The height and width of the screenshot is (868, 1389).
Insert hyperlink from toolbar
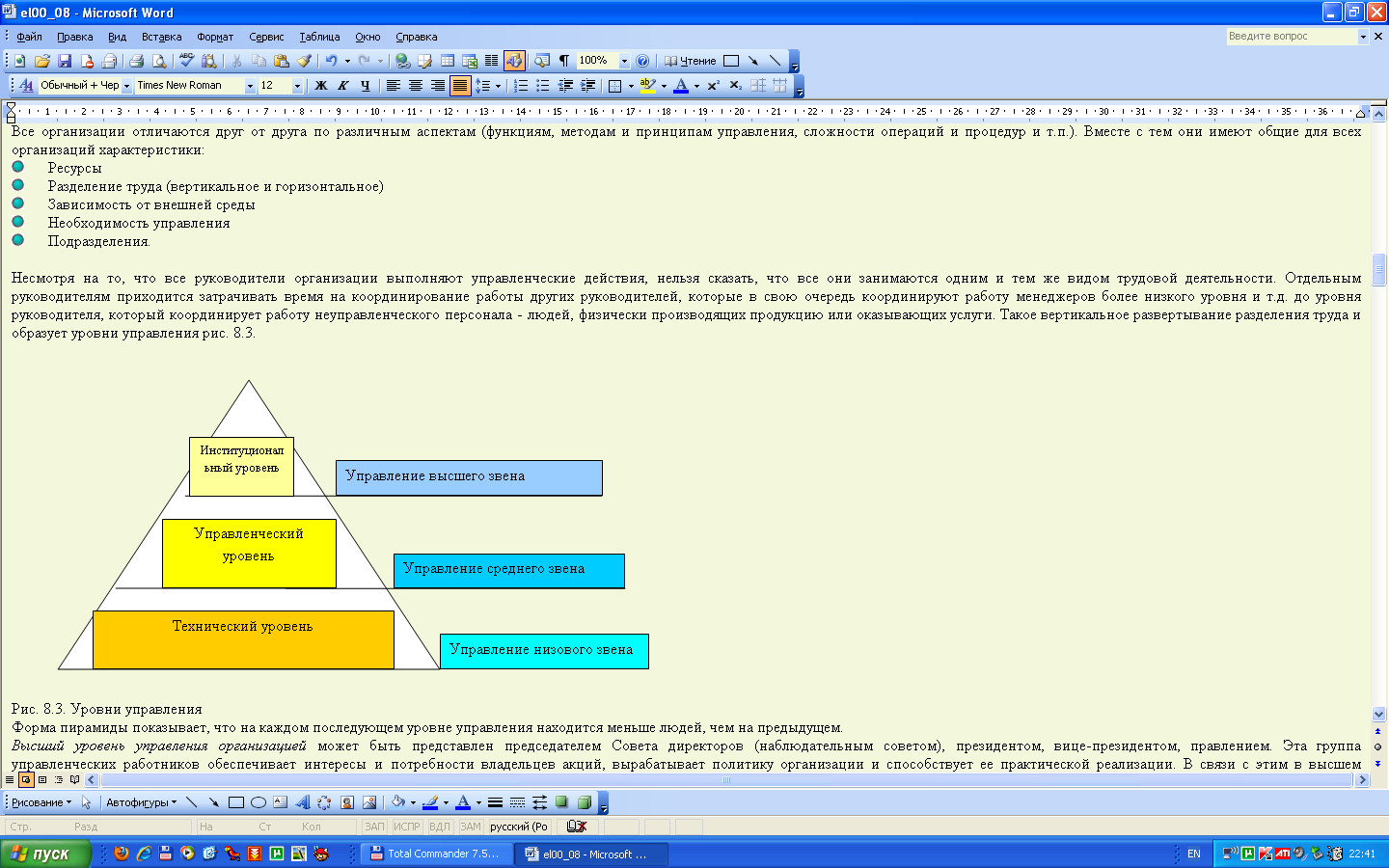pos(403,61)
